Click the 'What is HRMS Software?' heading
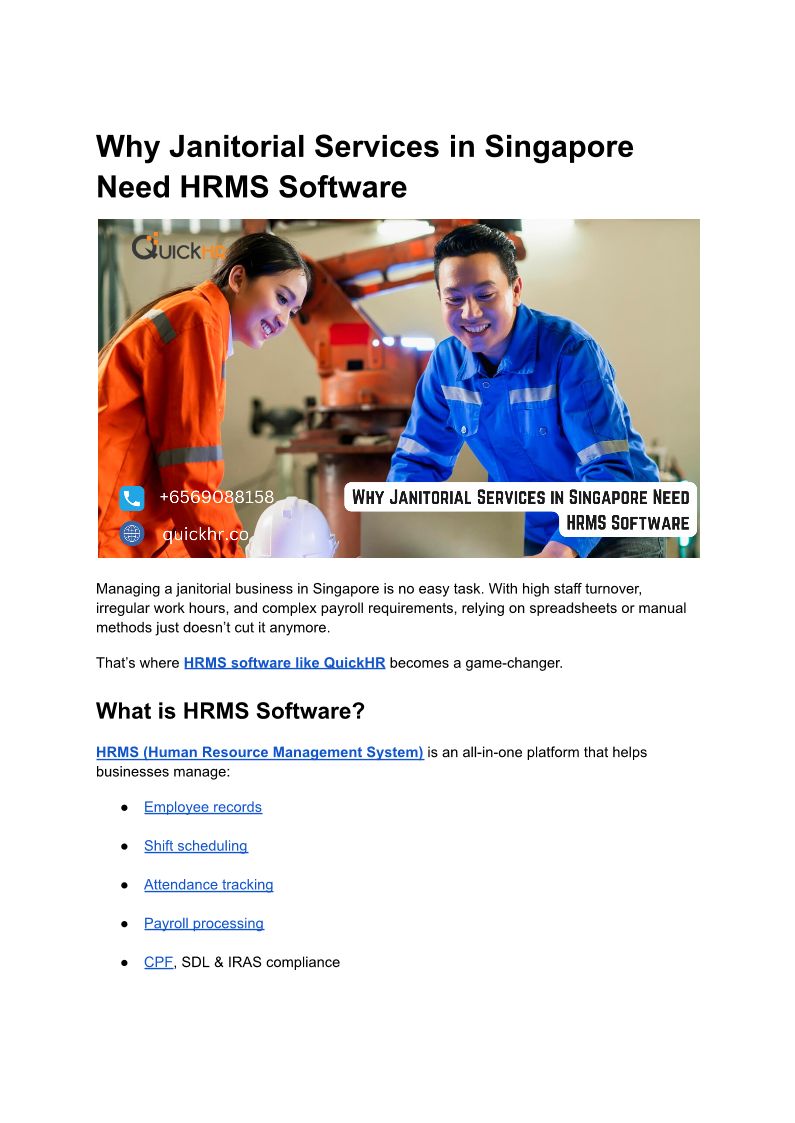795x1123 pixels. point(230,711)
